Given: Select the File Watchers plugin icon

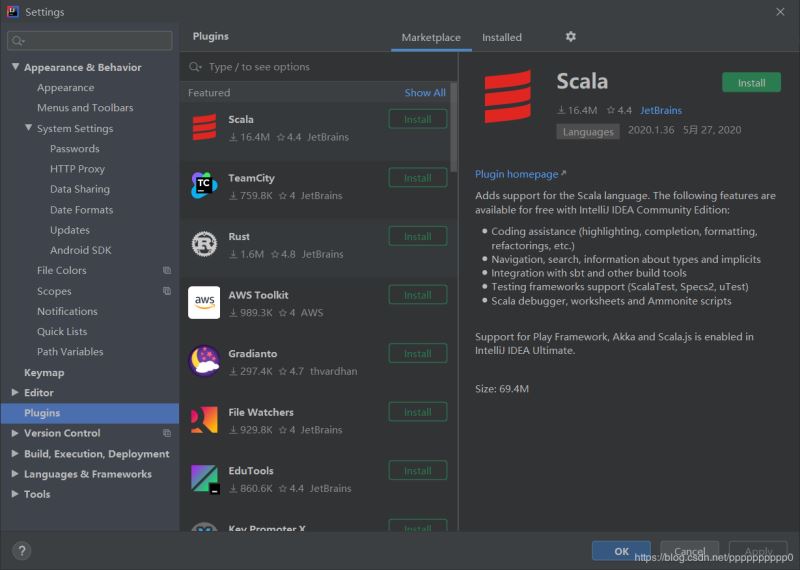Looking at the screenshot, I should click(204, 420).
